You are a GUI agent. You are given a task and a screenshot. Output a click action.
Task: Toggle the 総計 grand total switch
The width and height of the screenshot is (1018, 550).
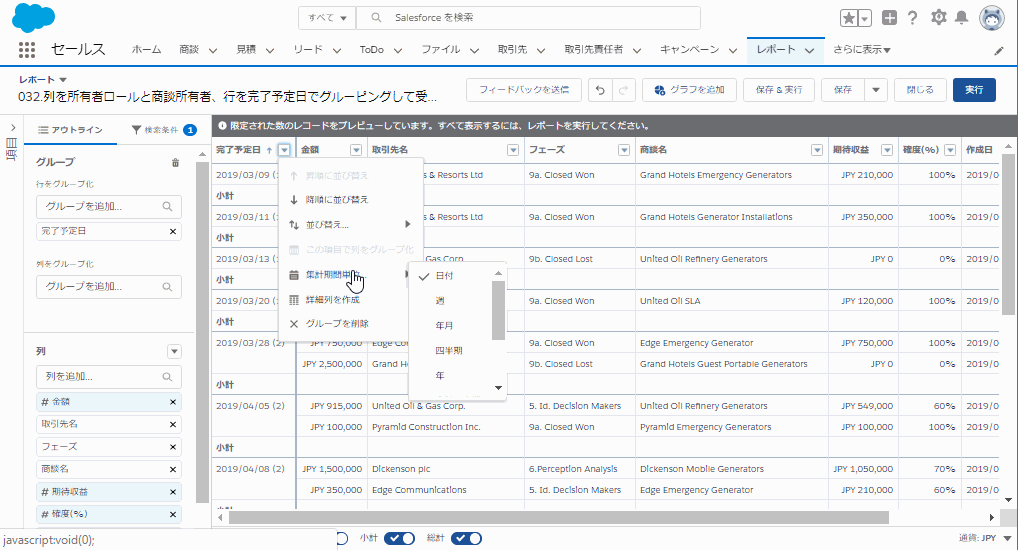tap(466, 538)
